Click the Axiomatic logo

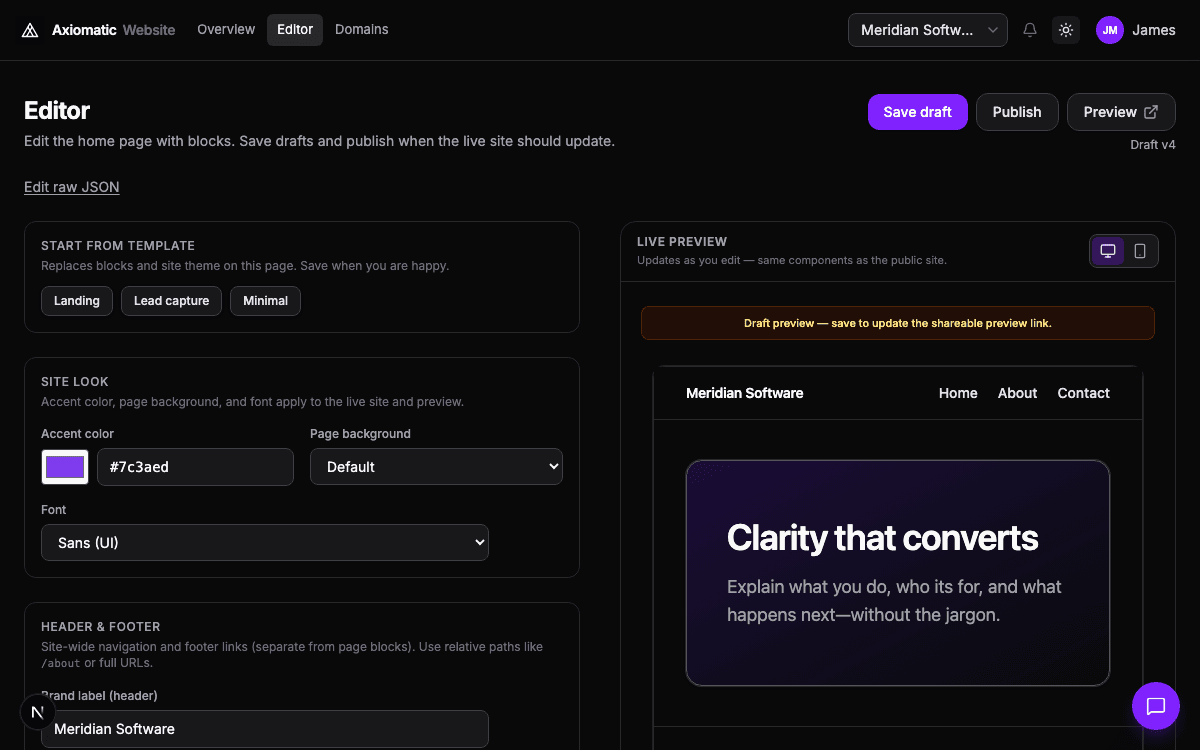[29, 29]
